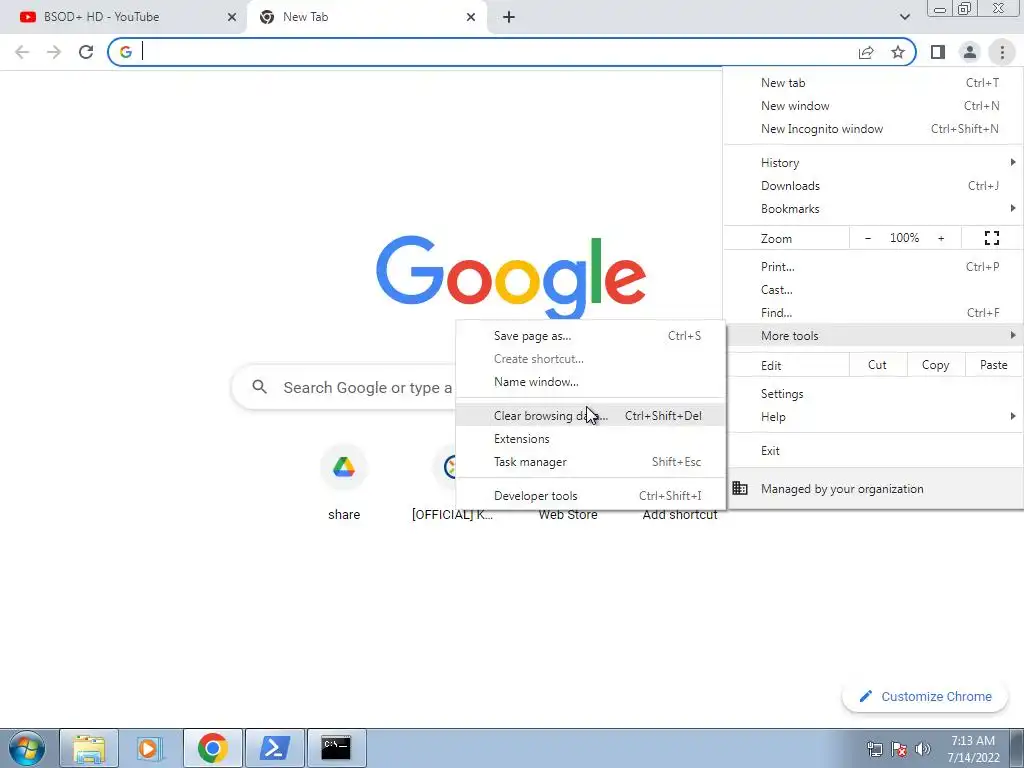
Task: Click the Chrome taskbar icon
Action: pyautogui.click(x=212, y=748)
